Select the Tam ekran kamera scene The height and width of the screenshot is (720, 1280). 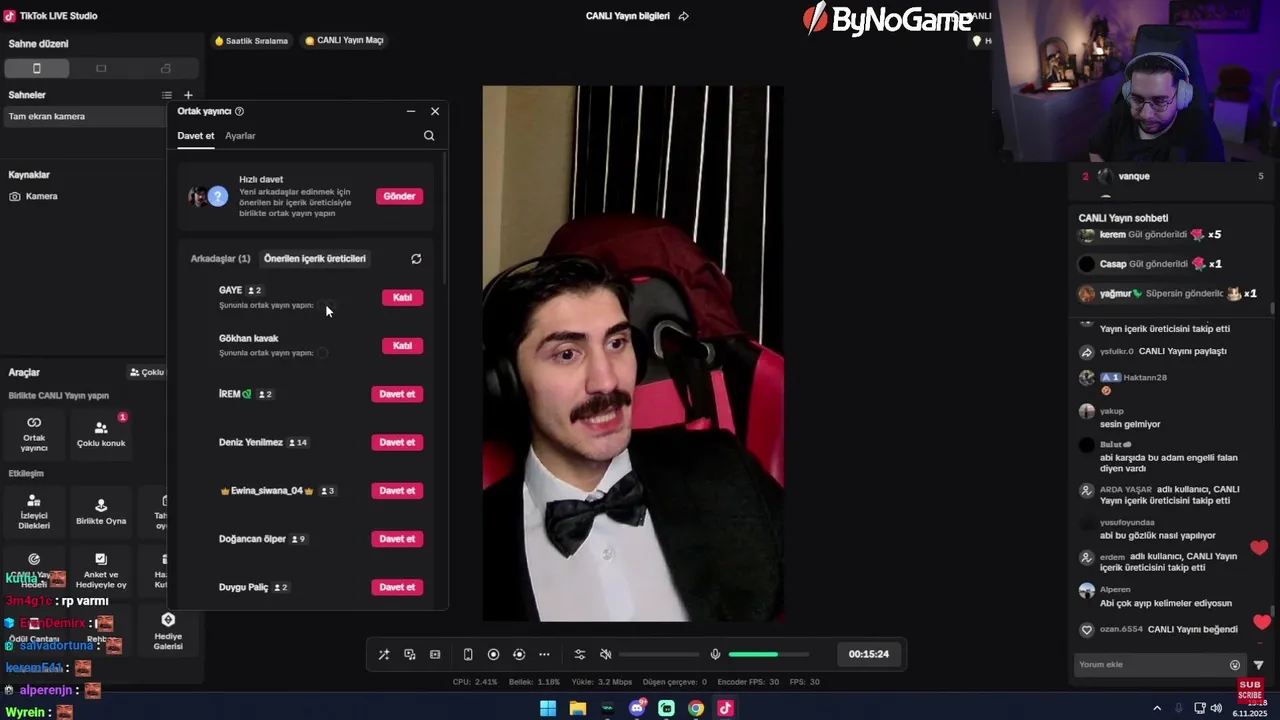85,116
